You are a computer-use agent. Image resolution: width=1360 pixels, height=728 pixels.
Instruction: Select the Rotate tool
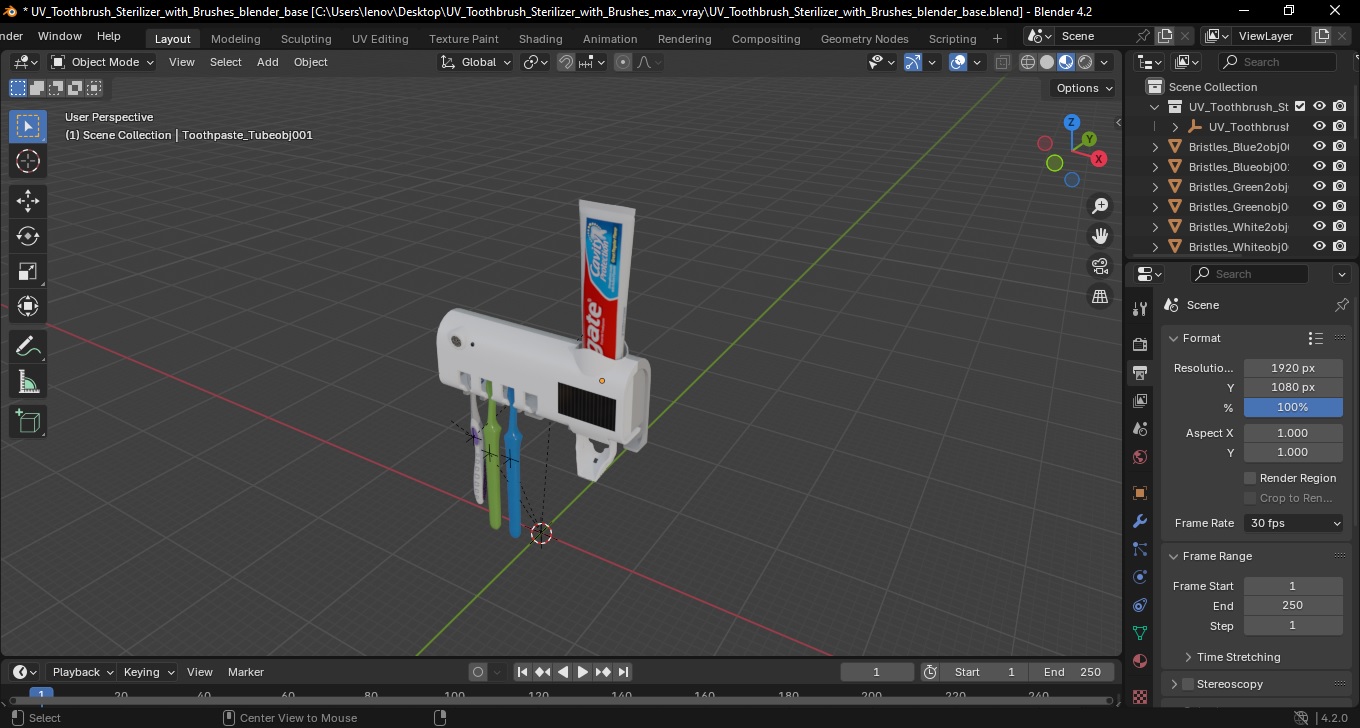pyautogui.click(x=28, y=236)
